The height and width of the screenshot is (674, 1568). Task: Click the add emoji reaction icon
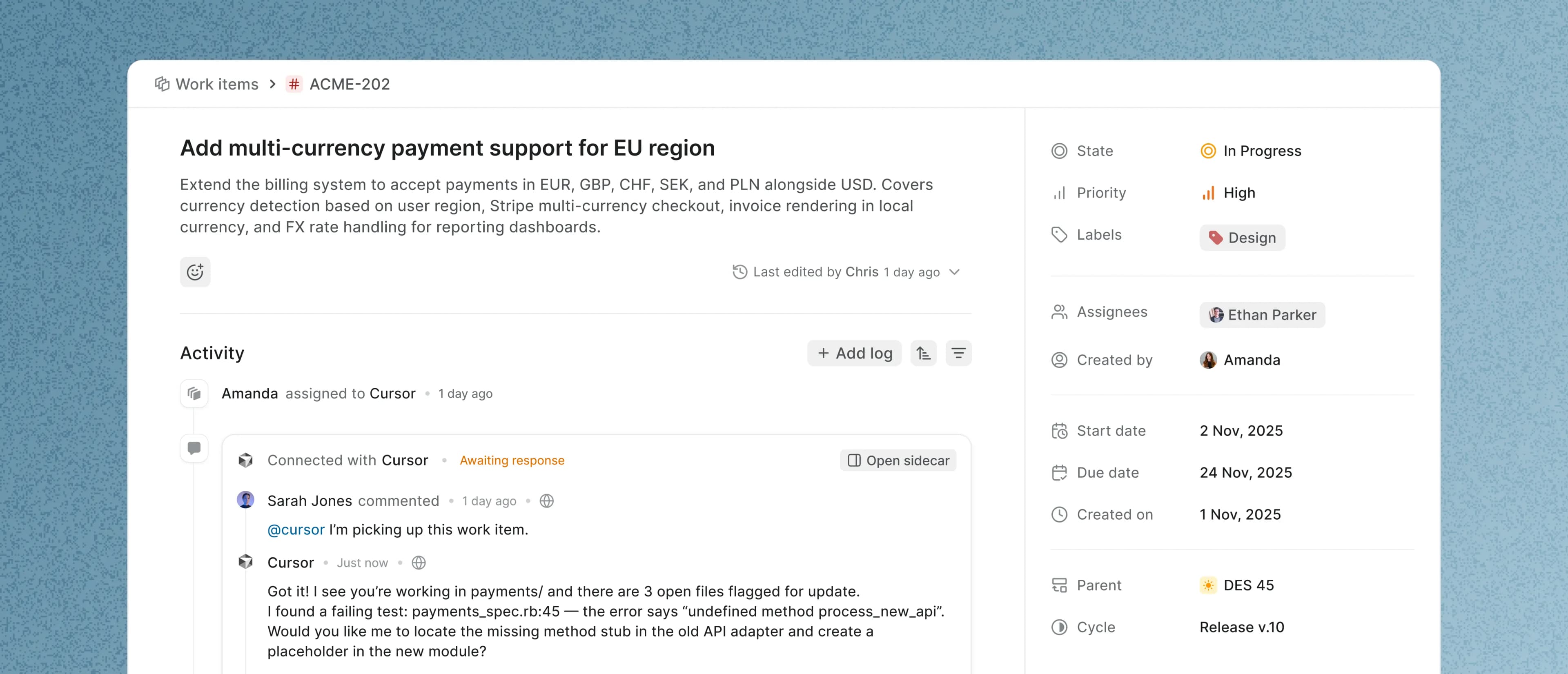click(x=195, y=272)
